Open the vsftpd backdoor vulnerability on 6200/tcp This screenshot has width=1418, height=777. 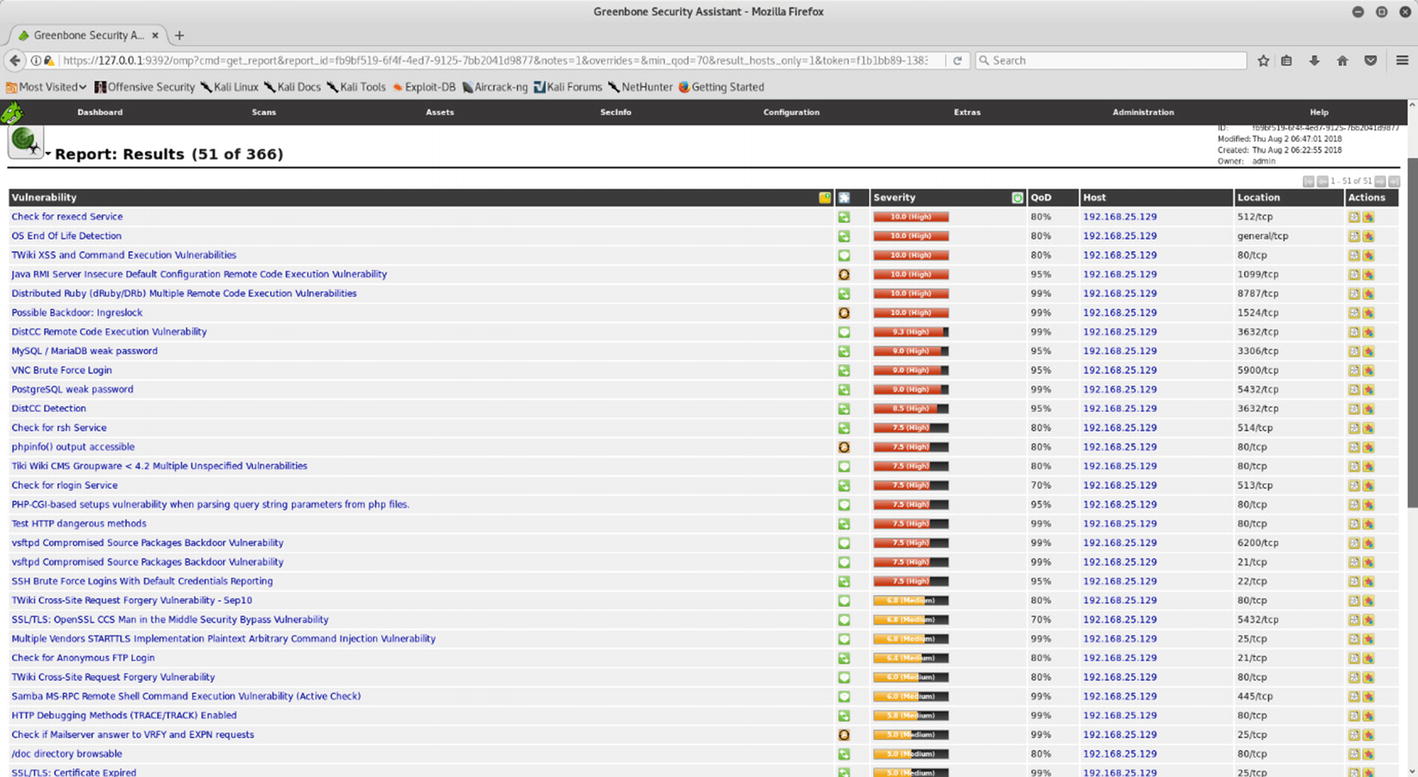point(147,543)
